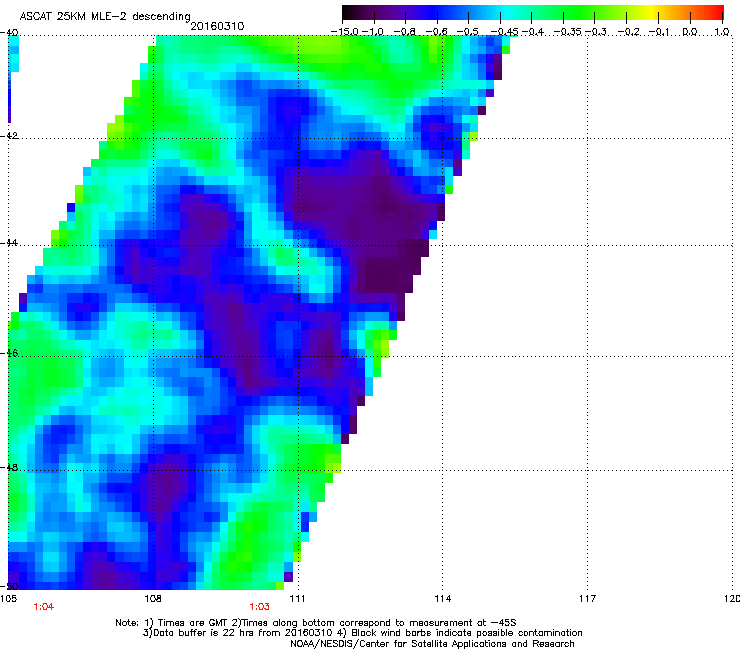
Task: Click the latitude label "-50"
Action: pos(9,586)
